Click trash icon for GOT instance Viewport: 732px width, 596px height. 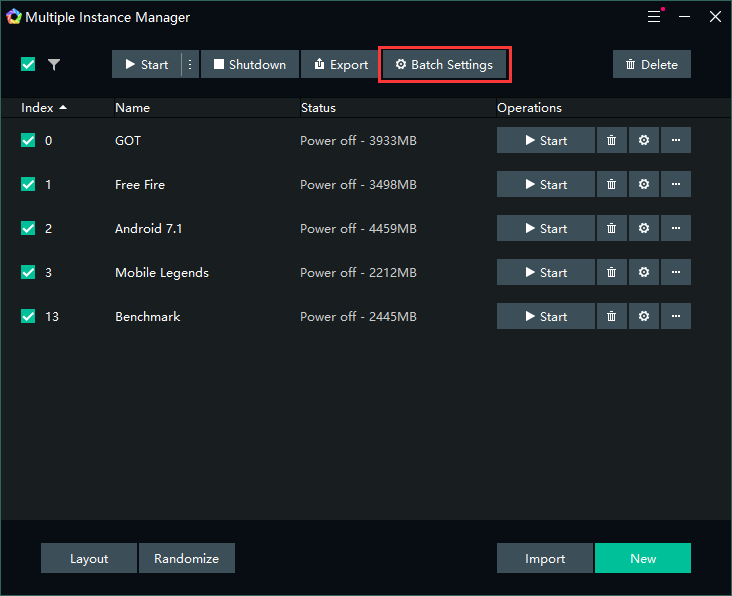(611, 141)
